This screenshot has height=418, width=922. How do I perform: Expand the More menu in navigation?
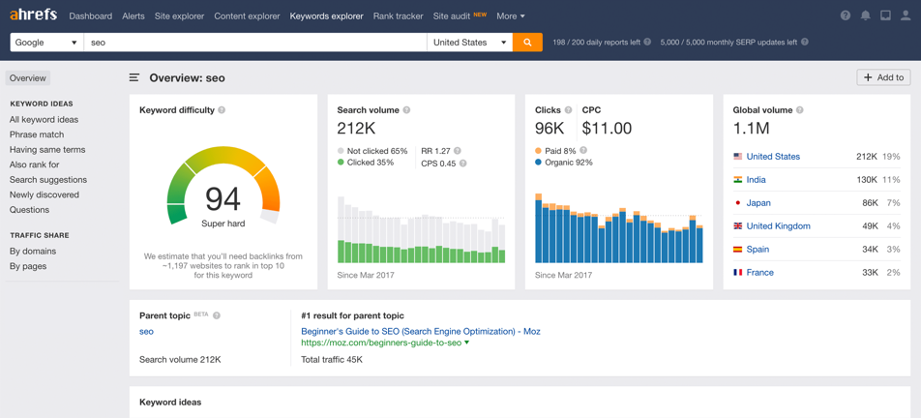click(x=510, y=16)
